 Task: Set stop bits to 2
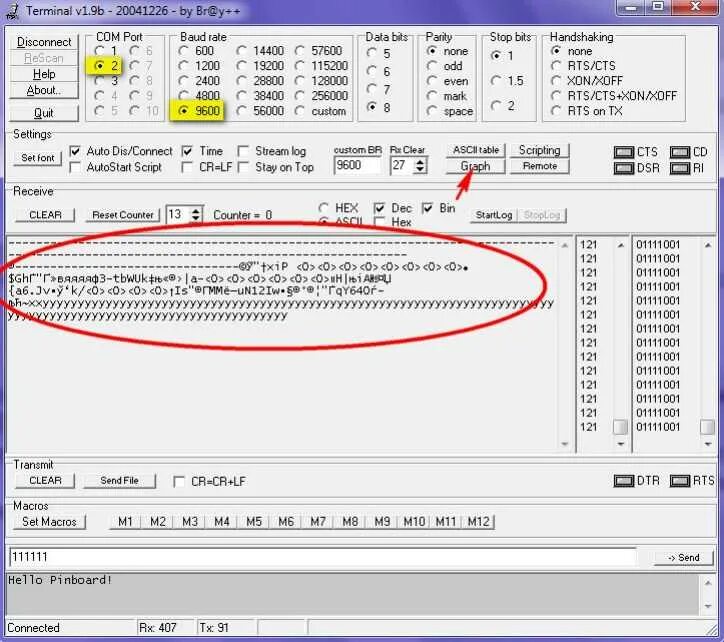click(496, 105)
